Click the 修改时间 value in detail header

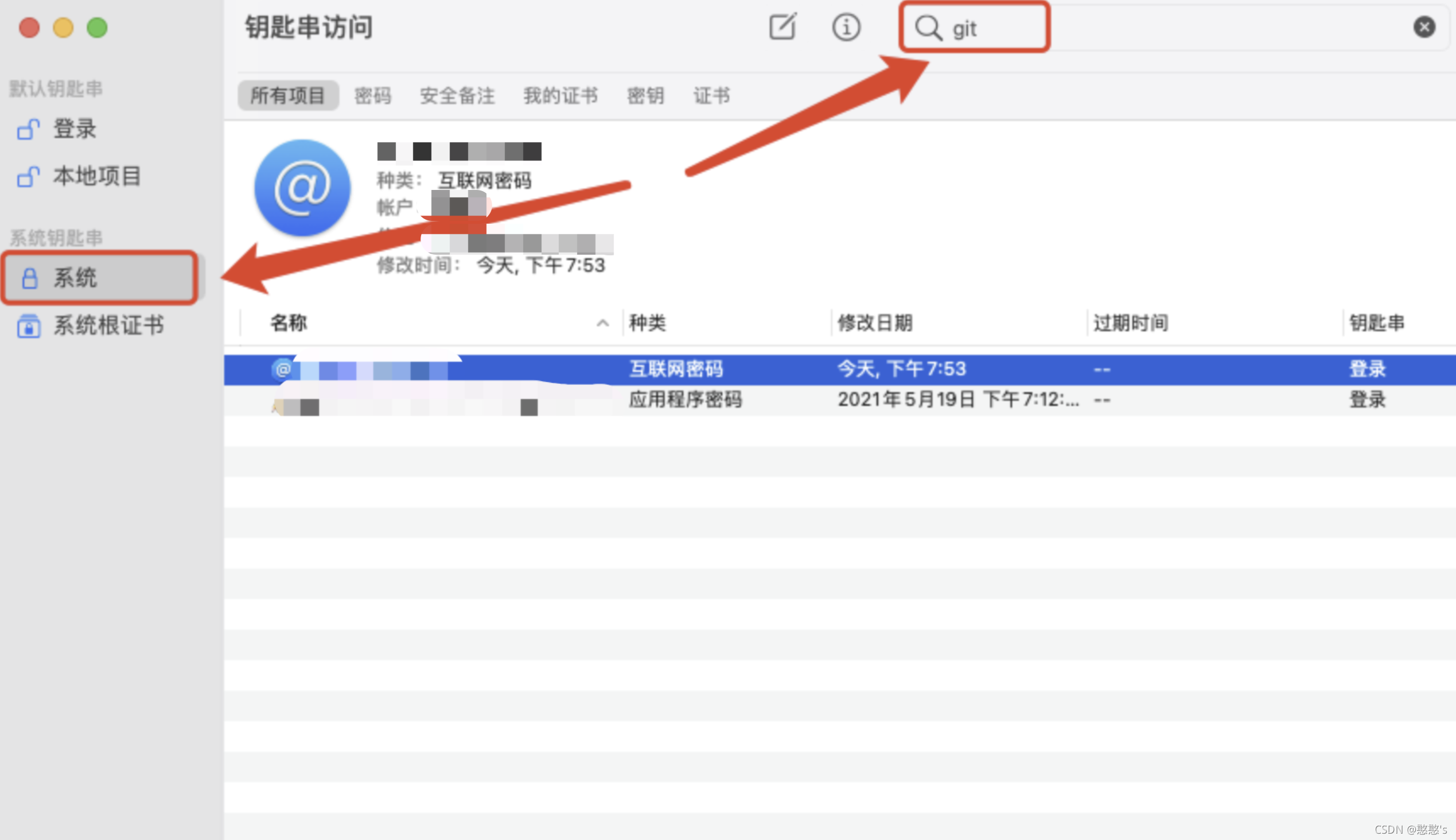[540, 266]
